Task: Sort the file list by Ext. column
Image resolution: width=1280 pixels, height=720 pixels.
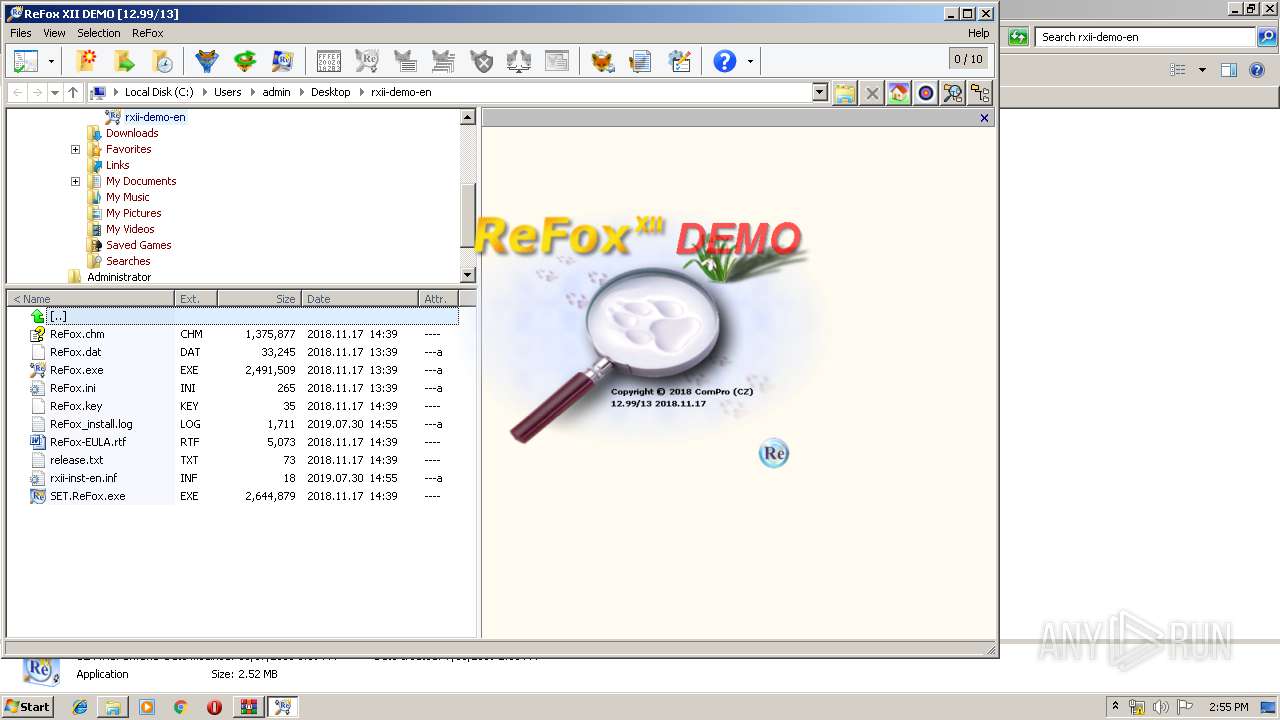Action: (196, 299)
